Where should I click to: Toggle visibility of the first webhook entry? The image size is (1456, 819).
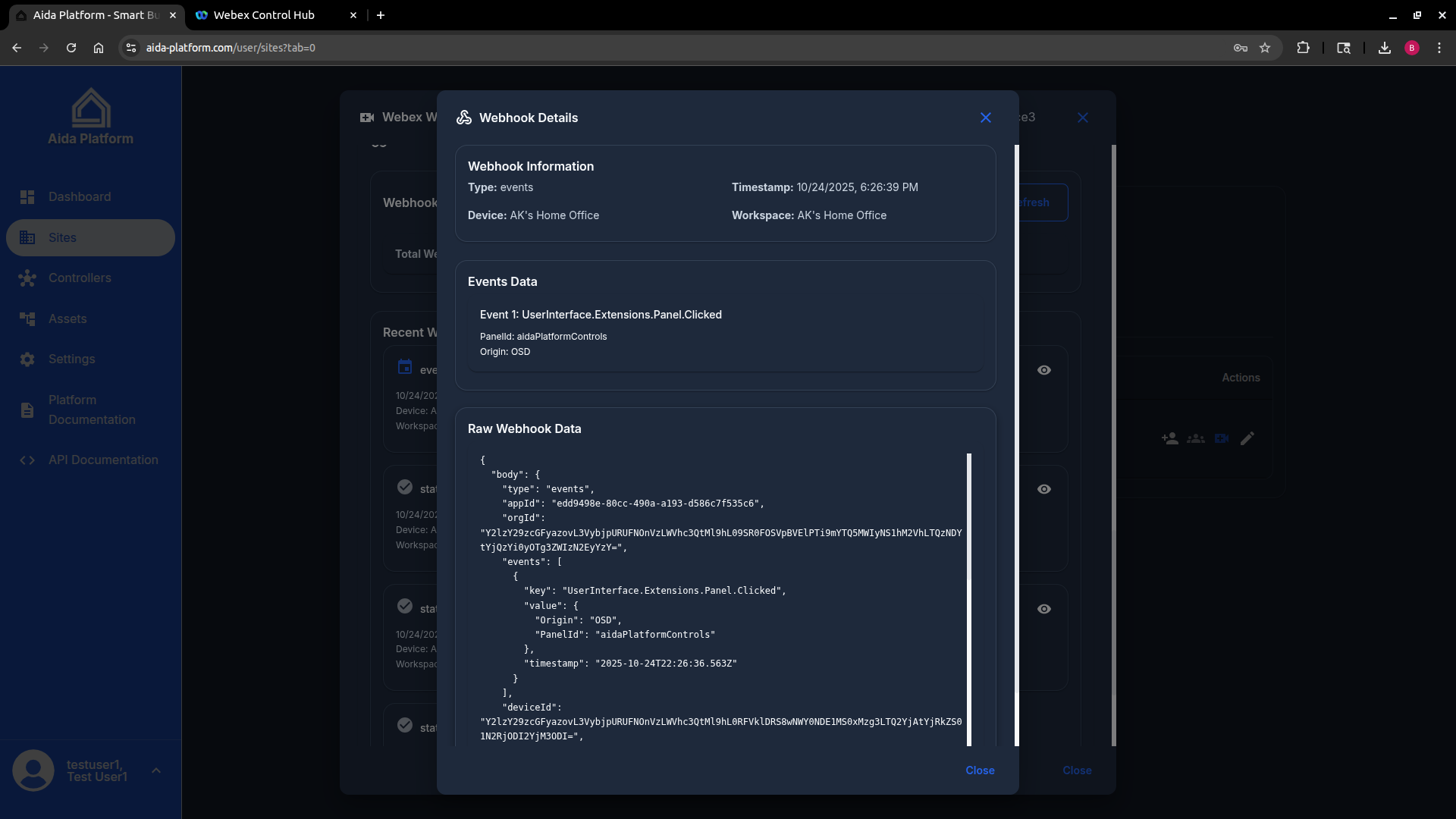pyautogui.click(x=1044, y=370)
